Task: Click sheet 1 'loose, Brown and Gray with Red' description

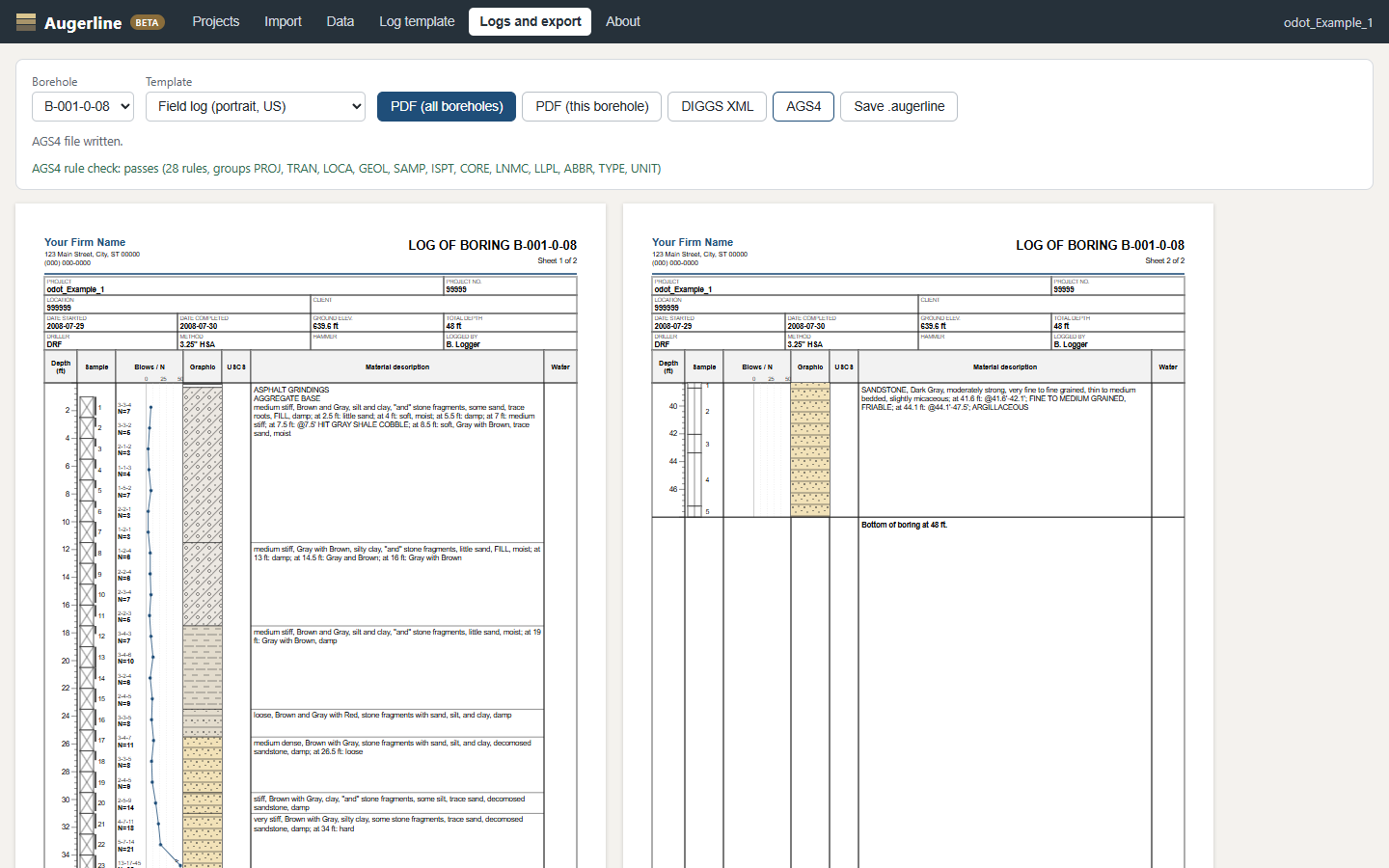Action: pos(382,716)
